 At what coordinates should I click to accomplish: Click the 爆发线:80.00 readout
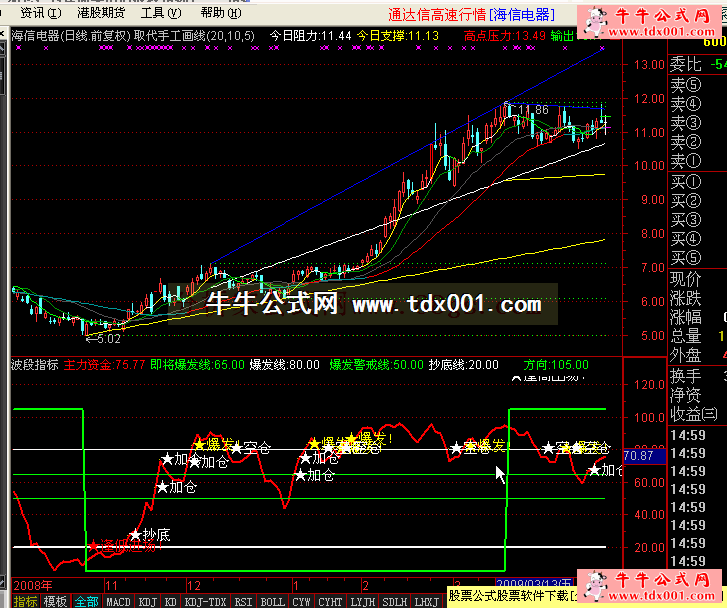(284, 365)
